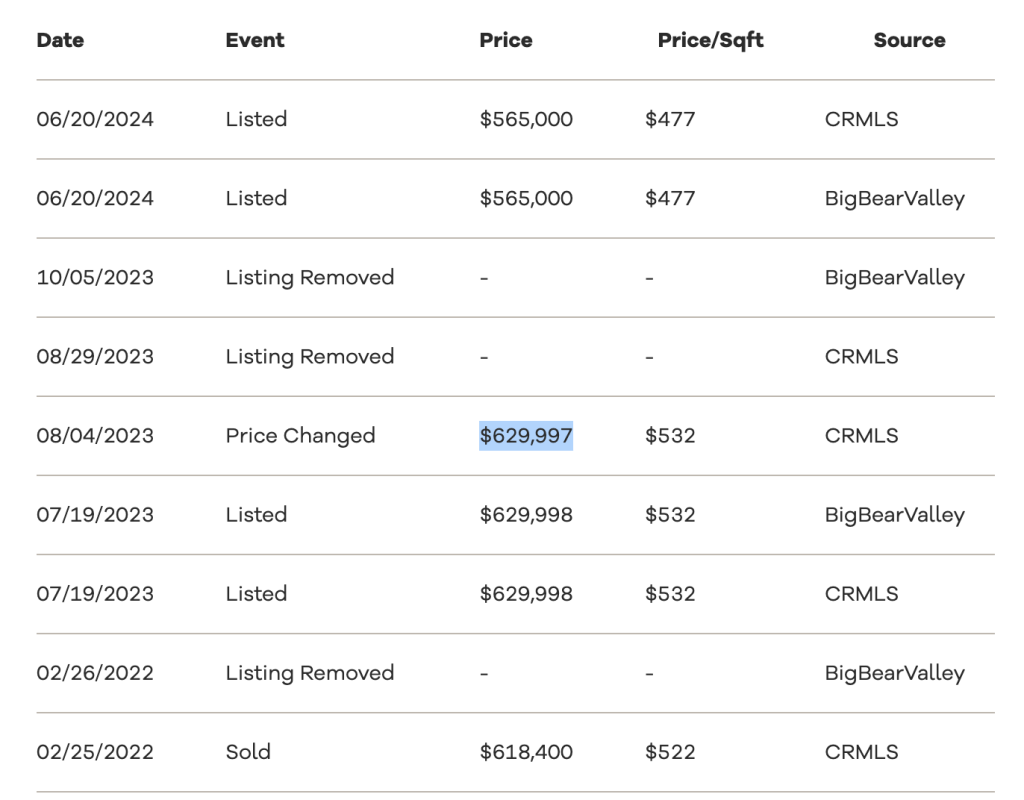Image resolution: width=1024 pixels, height=800 pixels.
Task: Click the highlighted $629,997 price
Action: (x=526, y=436)
